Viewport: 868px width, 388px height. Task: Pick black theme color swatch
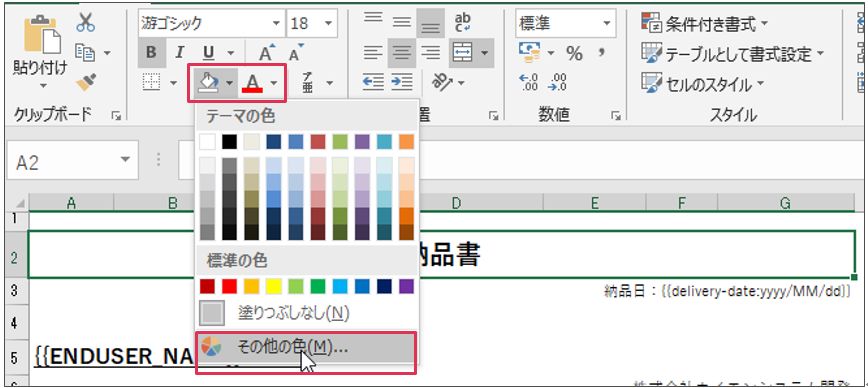click(x=229, y=142)
